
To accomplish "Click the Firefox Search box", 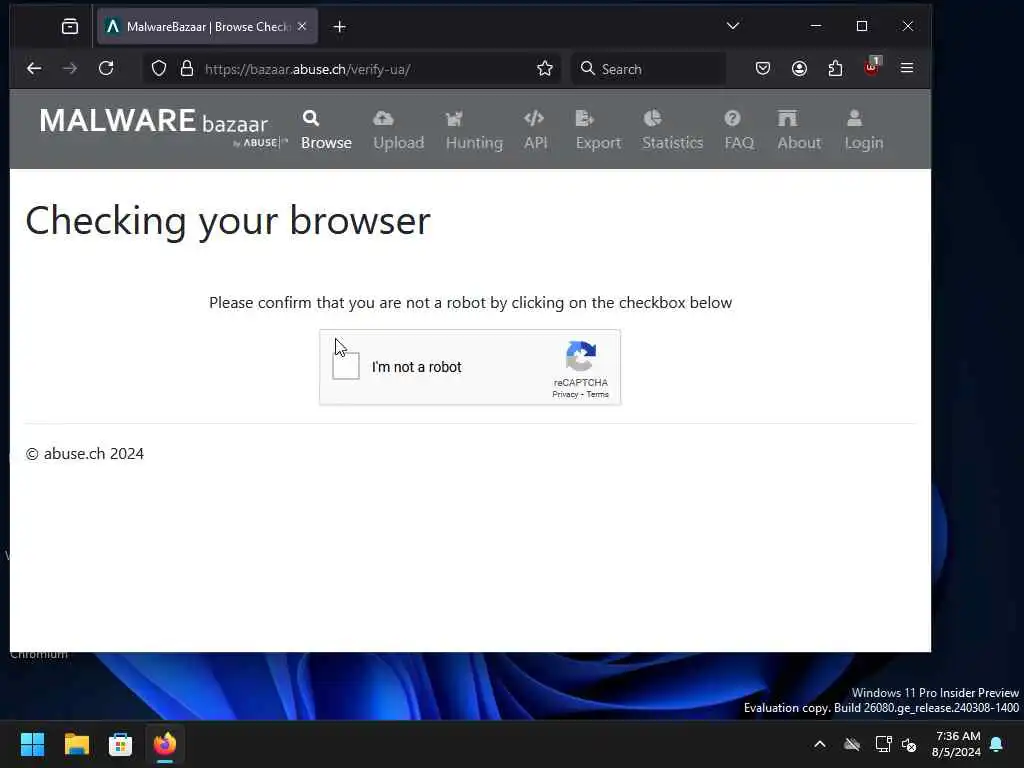I will [x=649, y=69].
